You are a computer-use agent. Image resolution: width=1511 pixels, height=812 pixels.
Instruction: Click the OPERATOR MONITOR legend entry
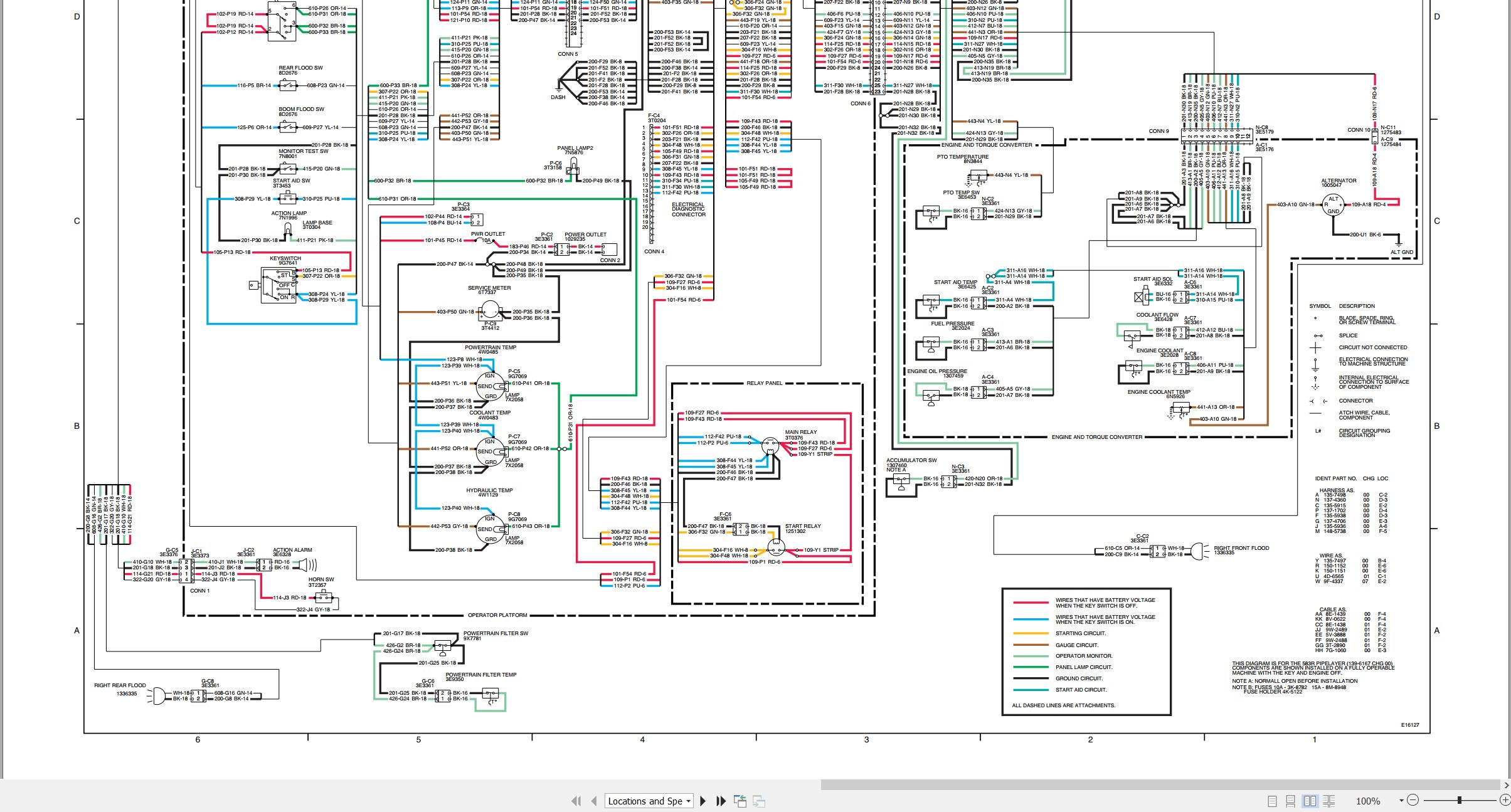[1083, 656]
